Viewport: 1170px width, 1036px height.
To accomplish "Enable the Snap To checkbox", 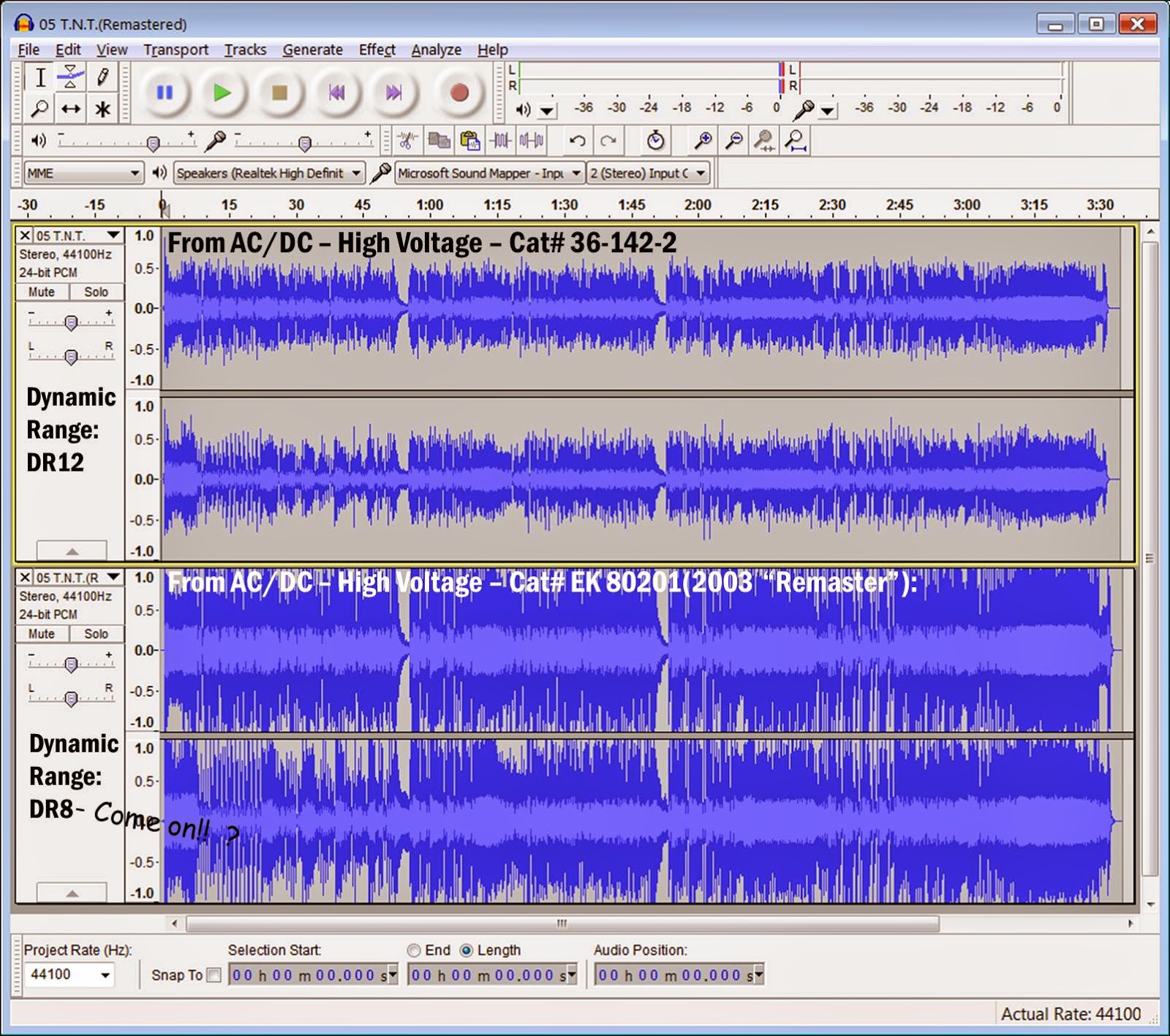I will point(214,975).
